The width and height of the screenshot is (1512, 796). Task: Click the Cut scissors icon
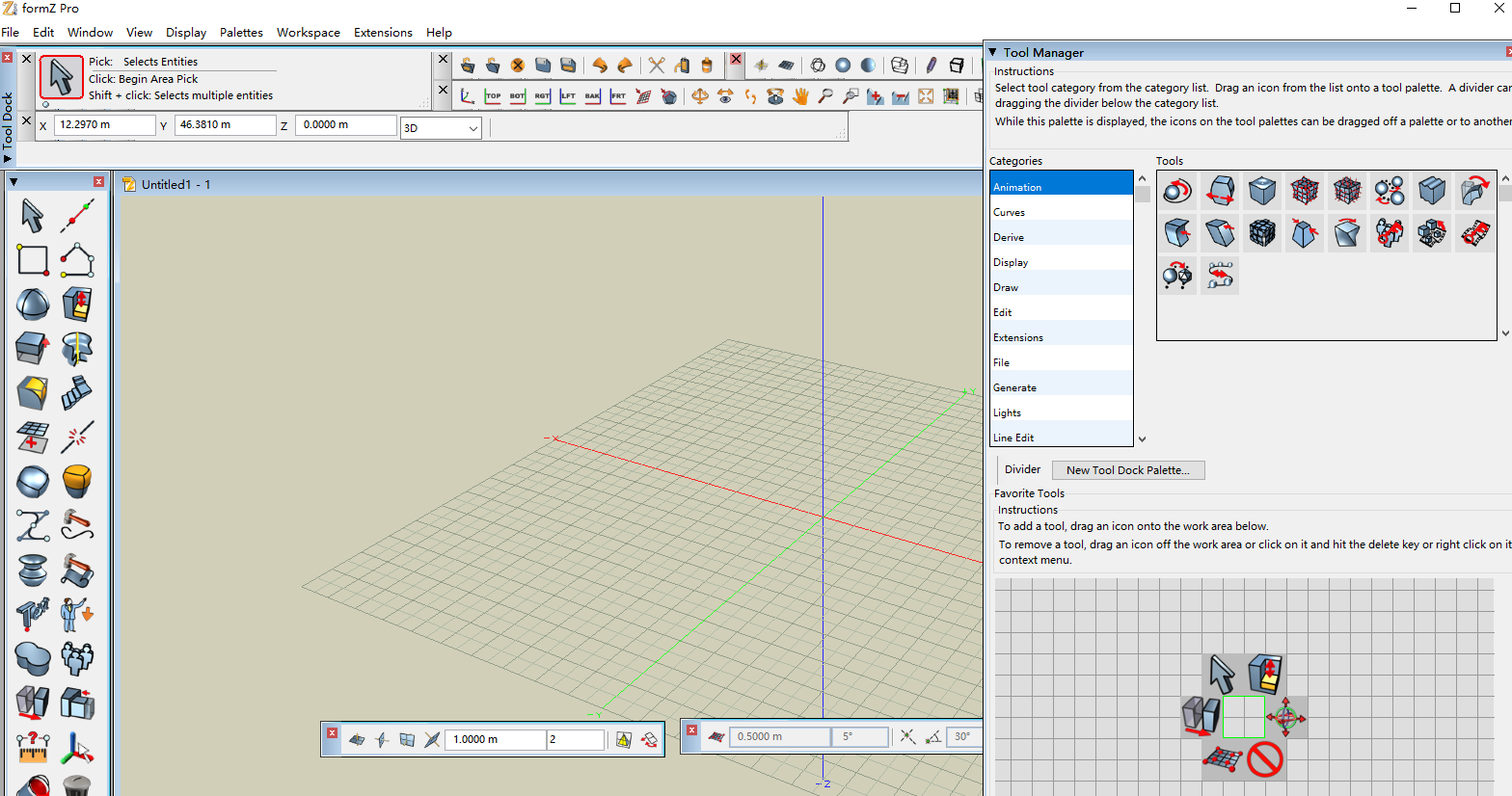657,65
